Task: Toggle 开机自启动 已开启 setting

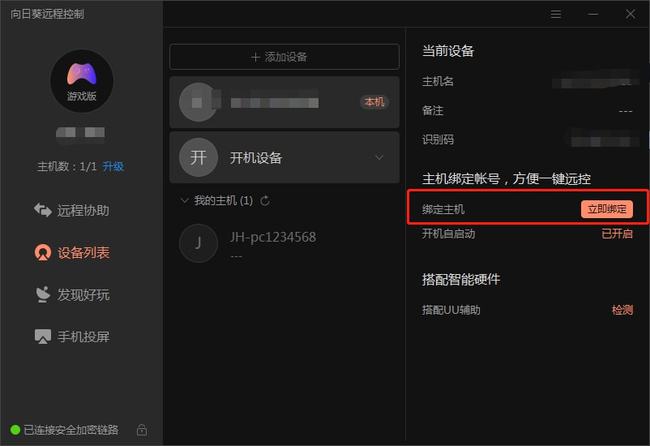Action: pyautogui.click(x=617, y=234)
